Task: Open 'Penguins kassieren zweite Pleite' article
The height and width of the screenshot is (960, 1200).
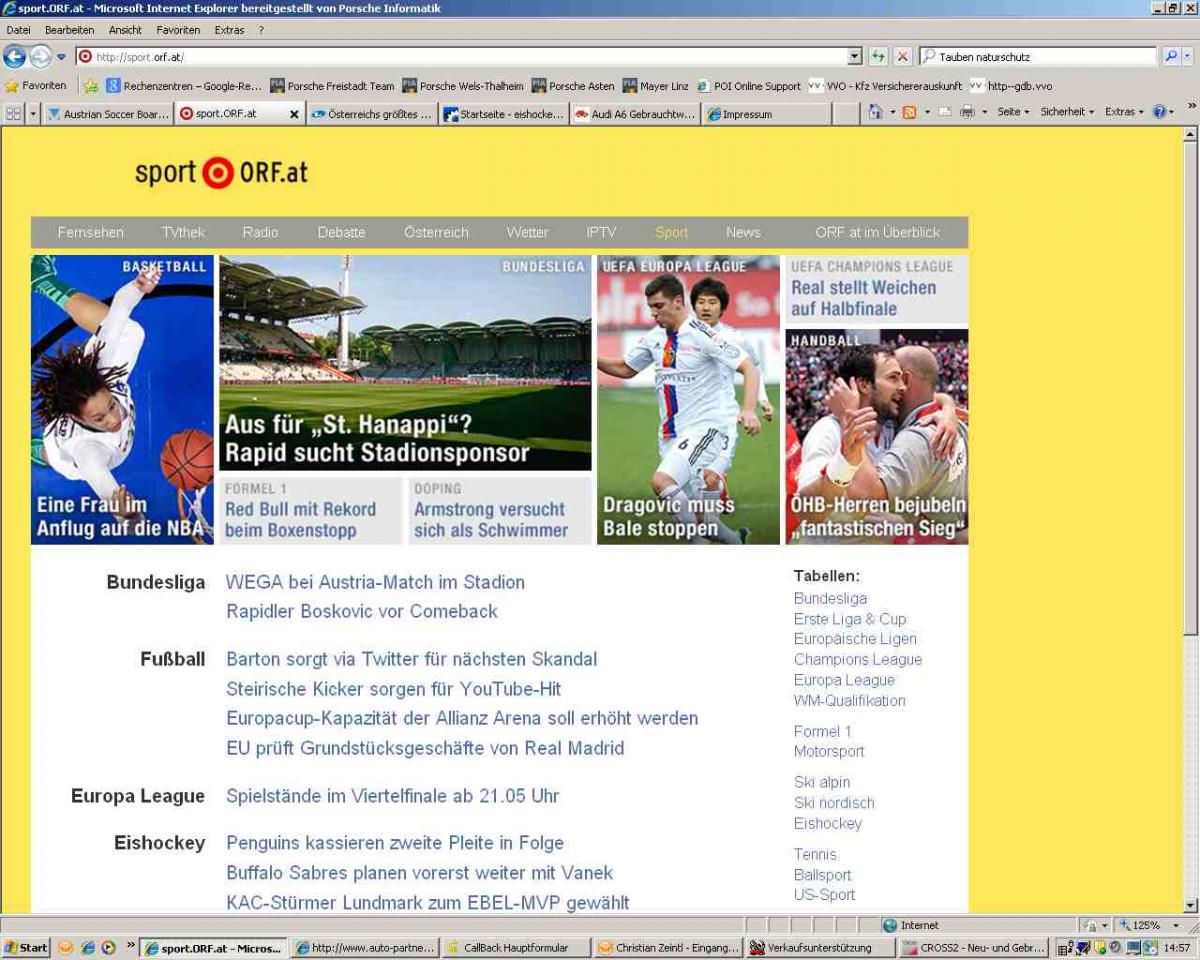Action: 395,843
